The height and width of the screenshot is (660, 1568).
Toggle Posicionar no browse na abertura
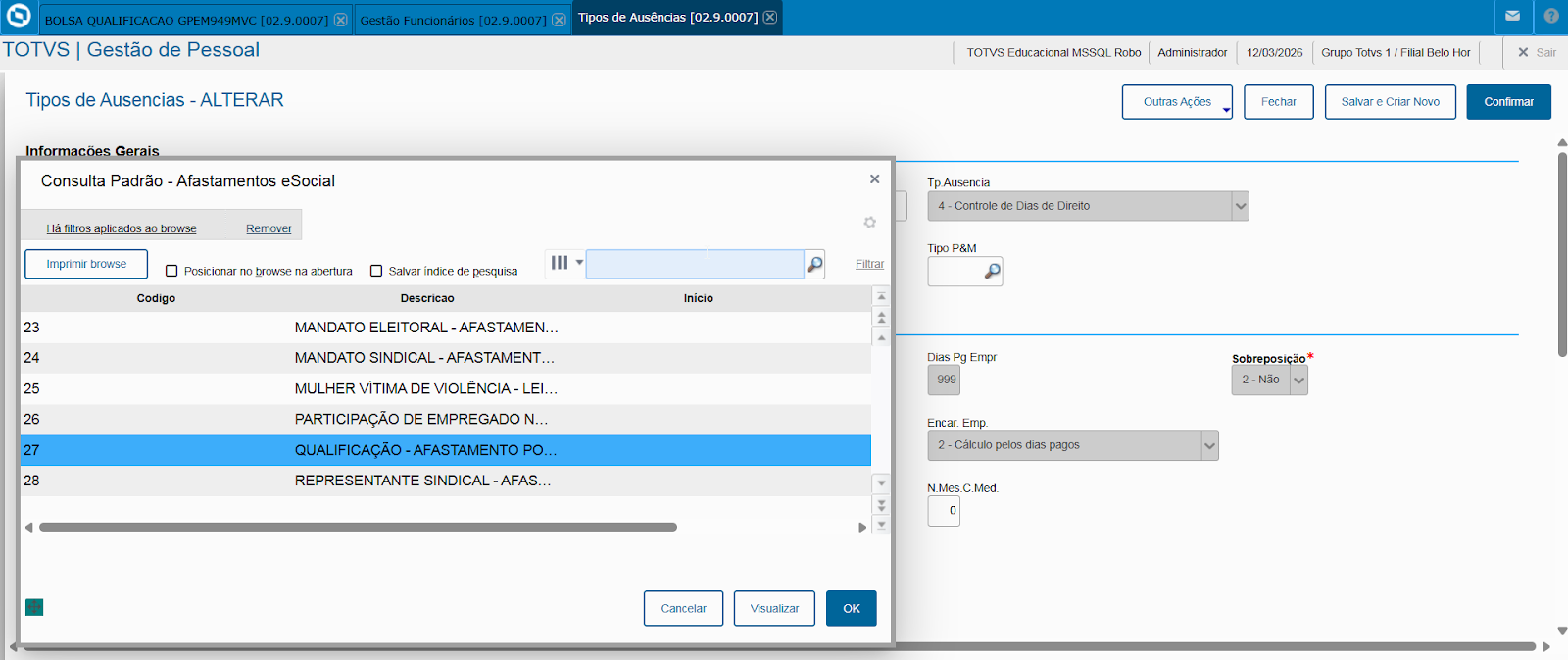click(171, 271)
